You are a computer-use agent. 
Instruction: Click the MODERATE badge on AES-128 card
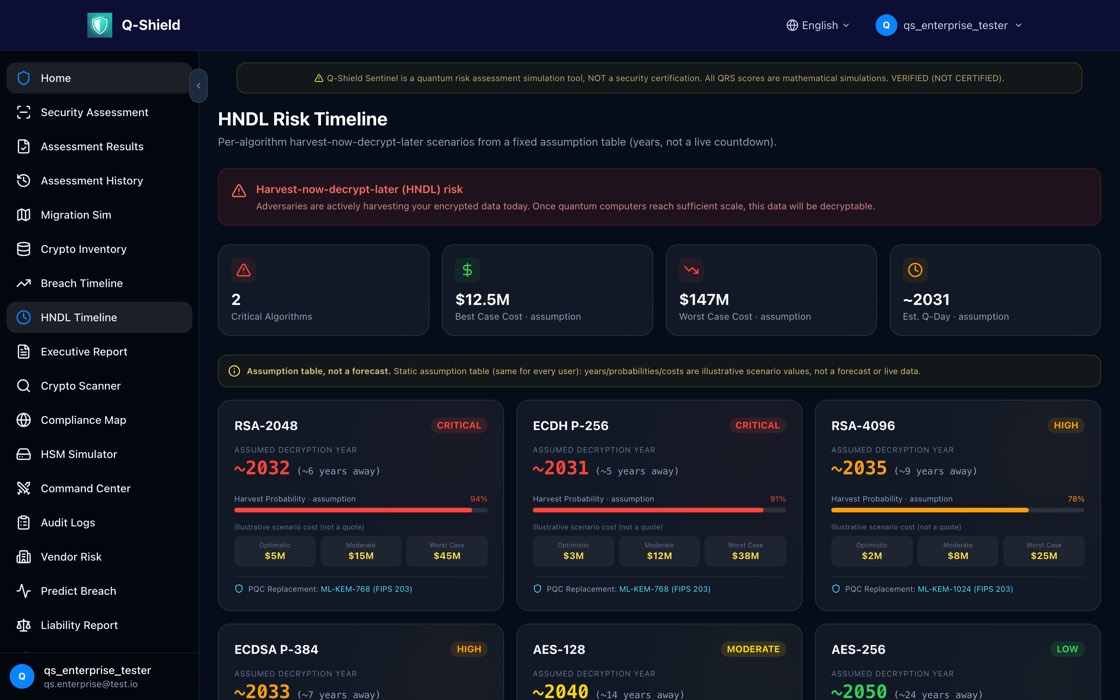click(753, 649)
